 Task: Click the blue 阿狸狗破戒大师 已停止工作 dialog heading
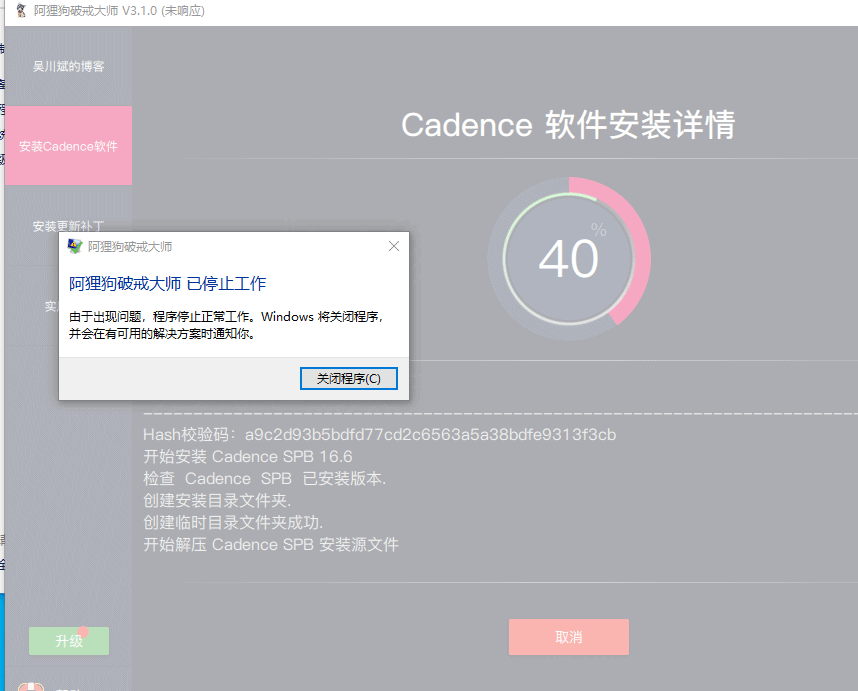click(x=167, y=283)
